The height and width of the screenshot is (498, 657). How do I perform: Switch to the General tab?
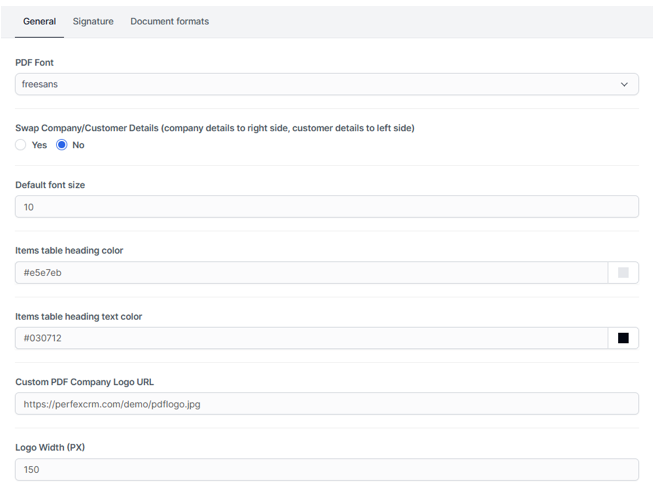coord(39,21)
